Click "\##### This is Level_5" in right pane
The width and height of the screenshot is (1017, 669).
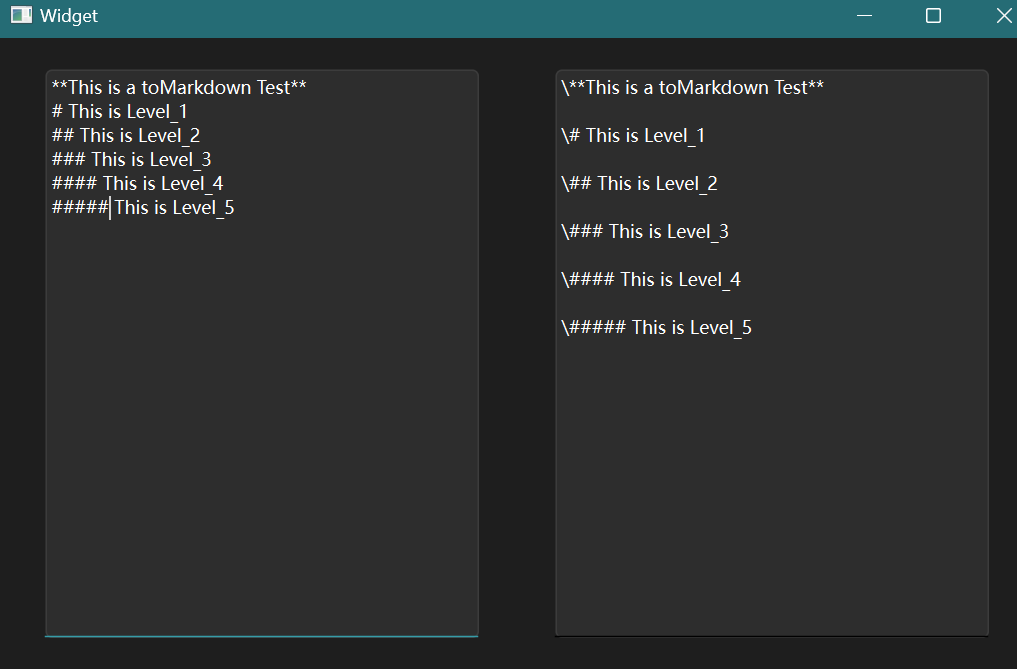(656, 328)
